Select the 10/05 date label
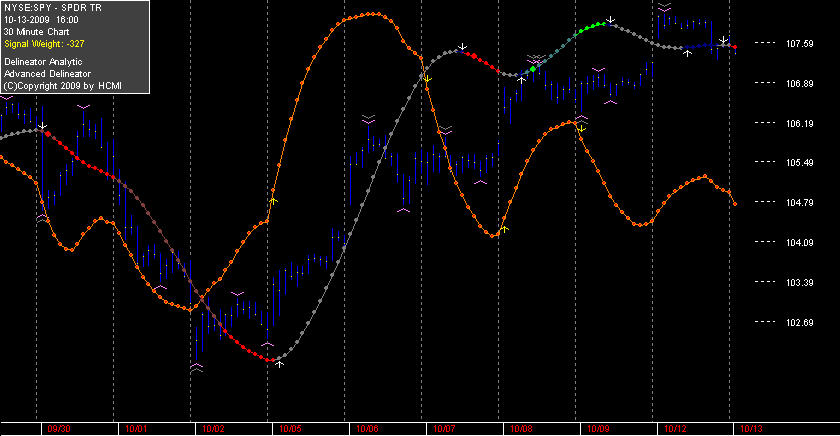This screenshot has height=436, width=840. point(290,429)
